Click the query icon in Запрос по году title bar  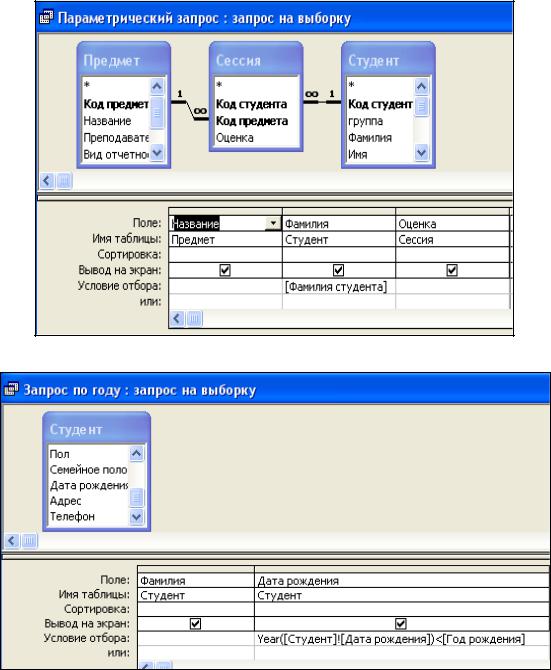[x=11, y=389]
